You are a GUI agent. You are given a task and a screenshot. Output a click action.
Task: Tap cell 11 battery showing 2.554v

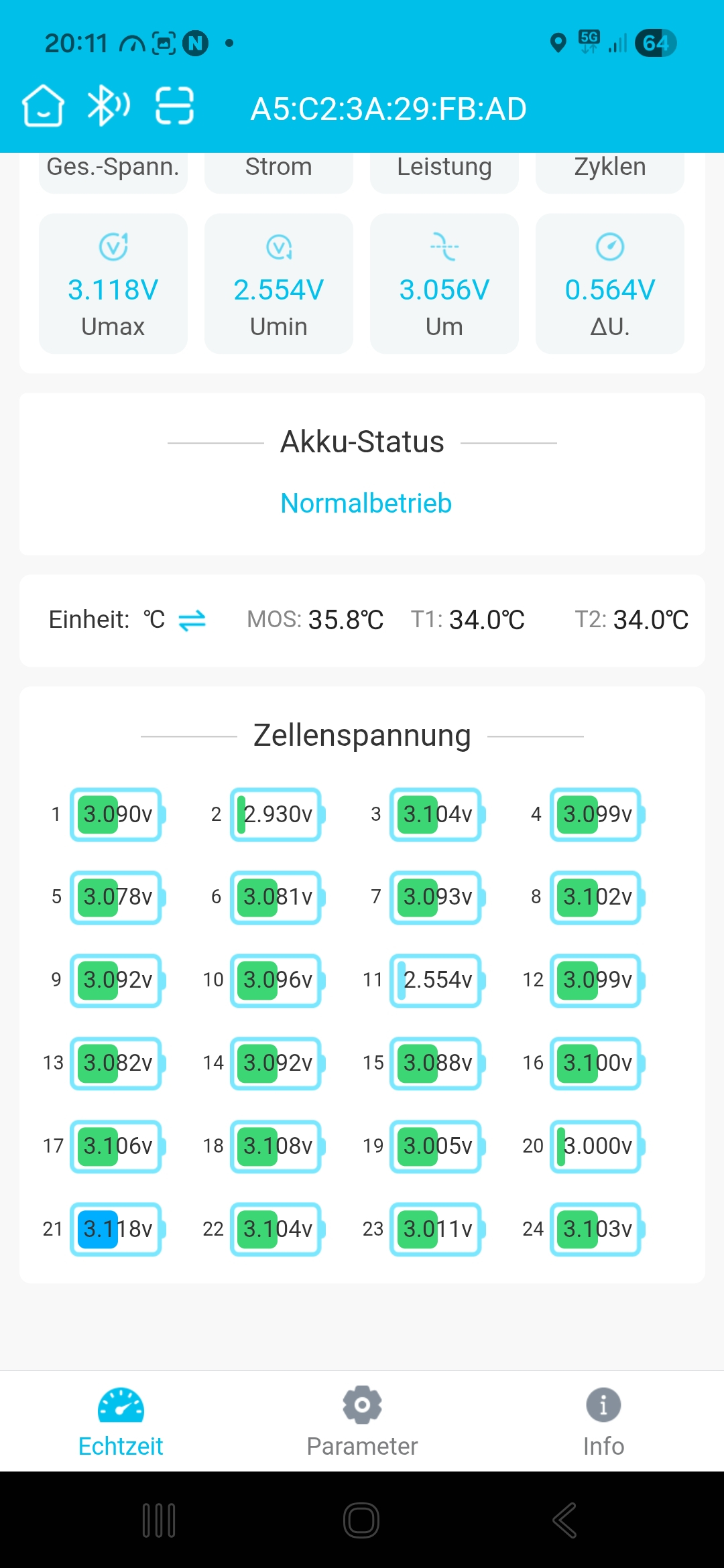[438, 980]
